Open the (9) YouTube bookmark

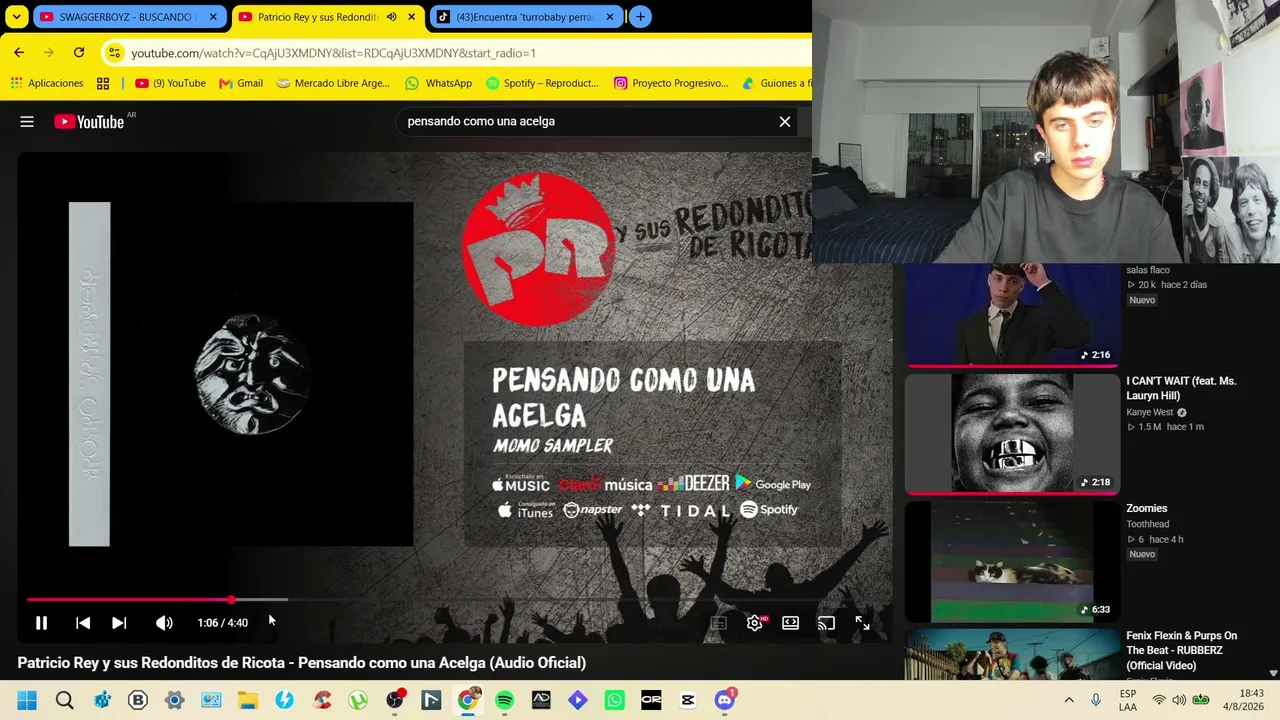coord(170,83)
